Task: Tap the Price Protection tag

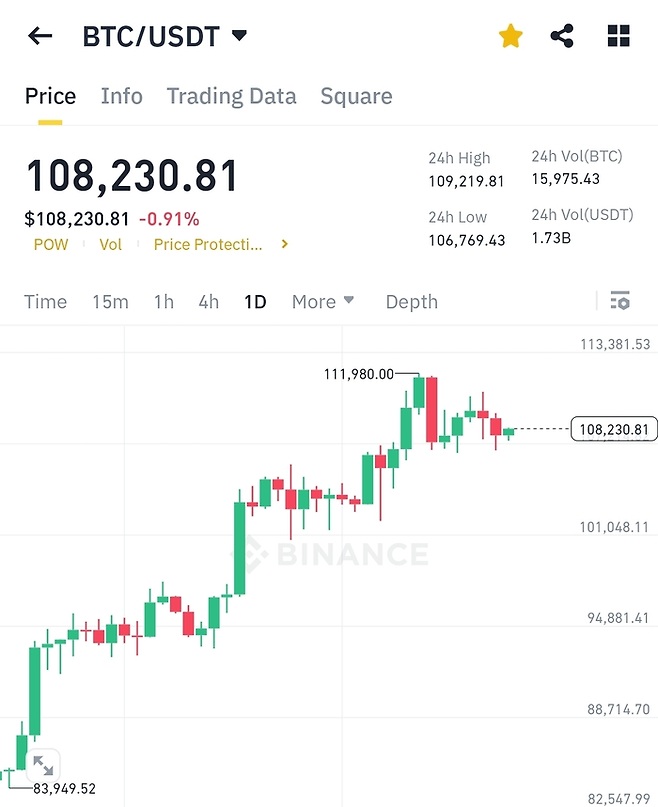Action: [x=207, y=244]
